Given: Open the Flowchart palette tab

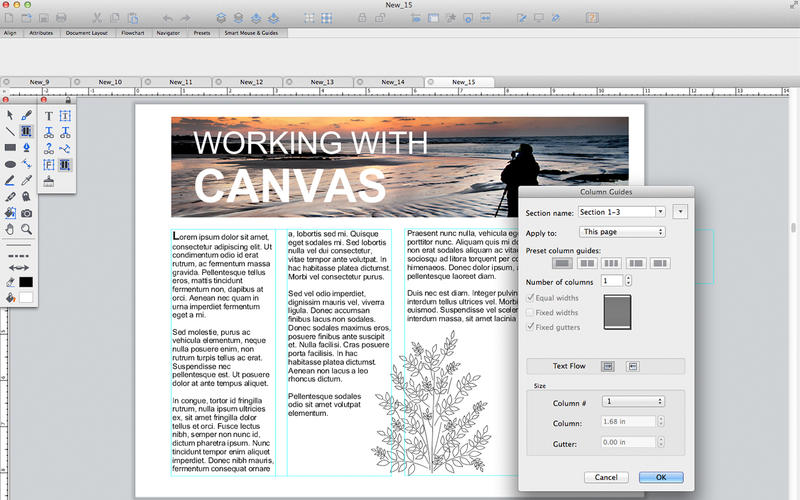Looking at the screenshot, I should coord(133,33).
